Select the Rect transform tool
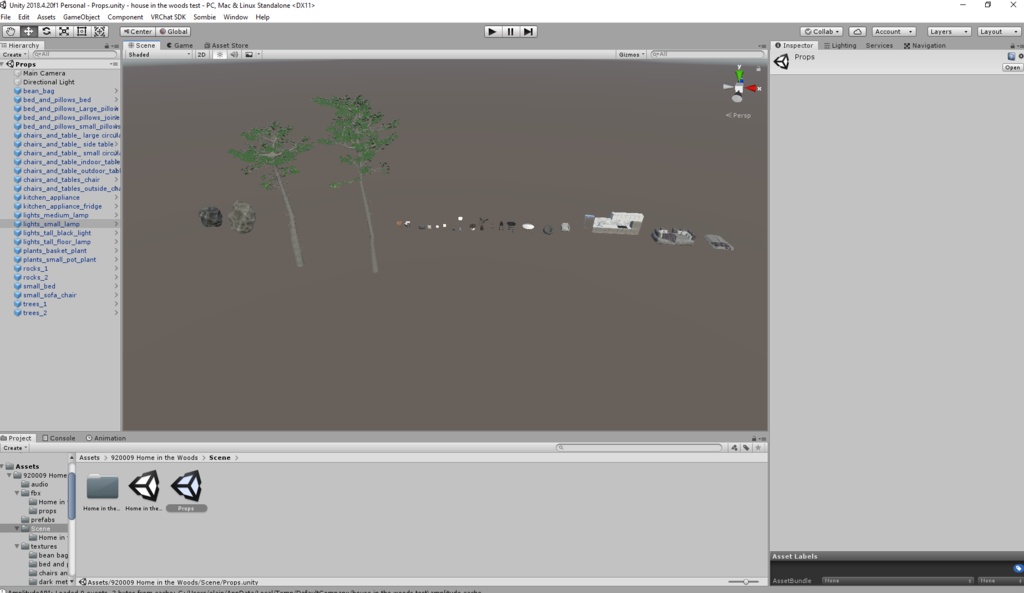Screen dimensions: 1024x593 (80, 31)
